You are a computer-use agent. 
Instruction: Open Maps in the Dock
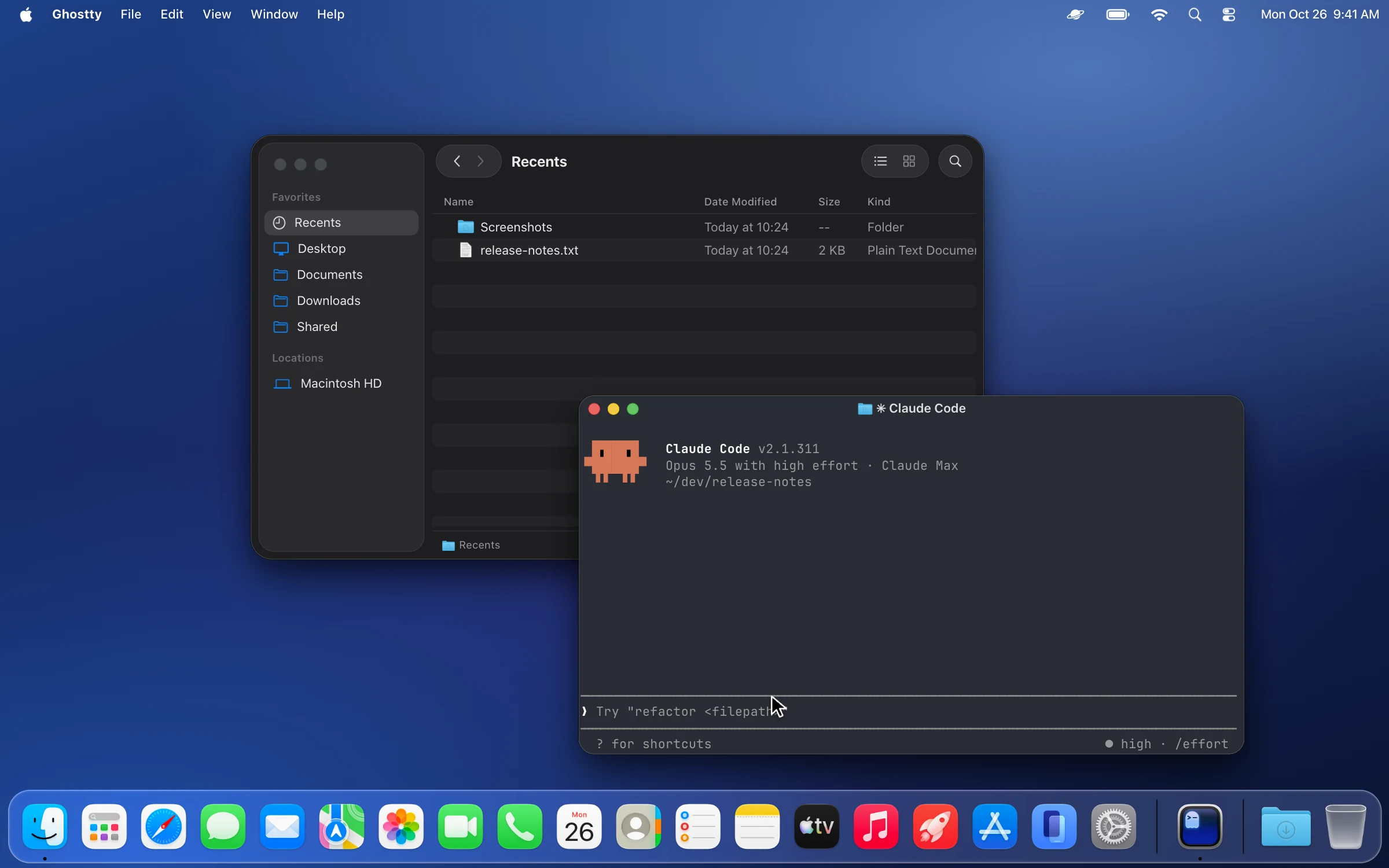click(x=341, y=827)
